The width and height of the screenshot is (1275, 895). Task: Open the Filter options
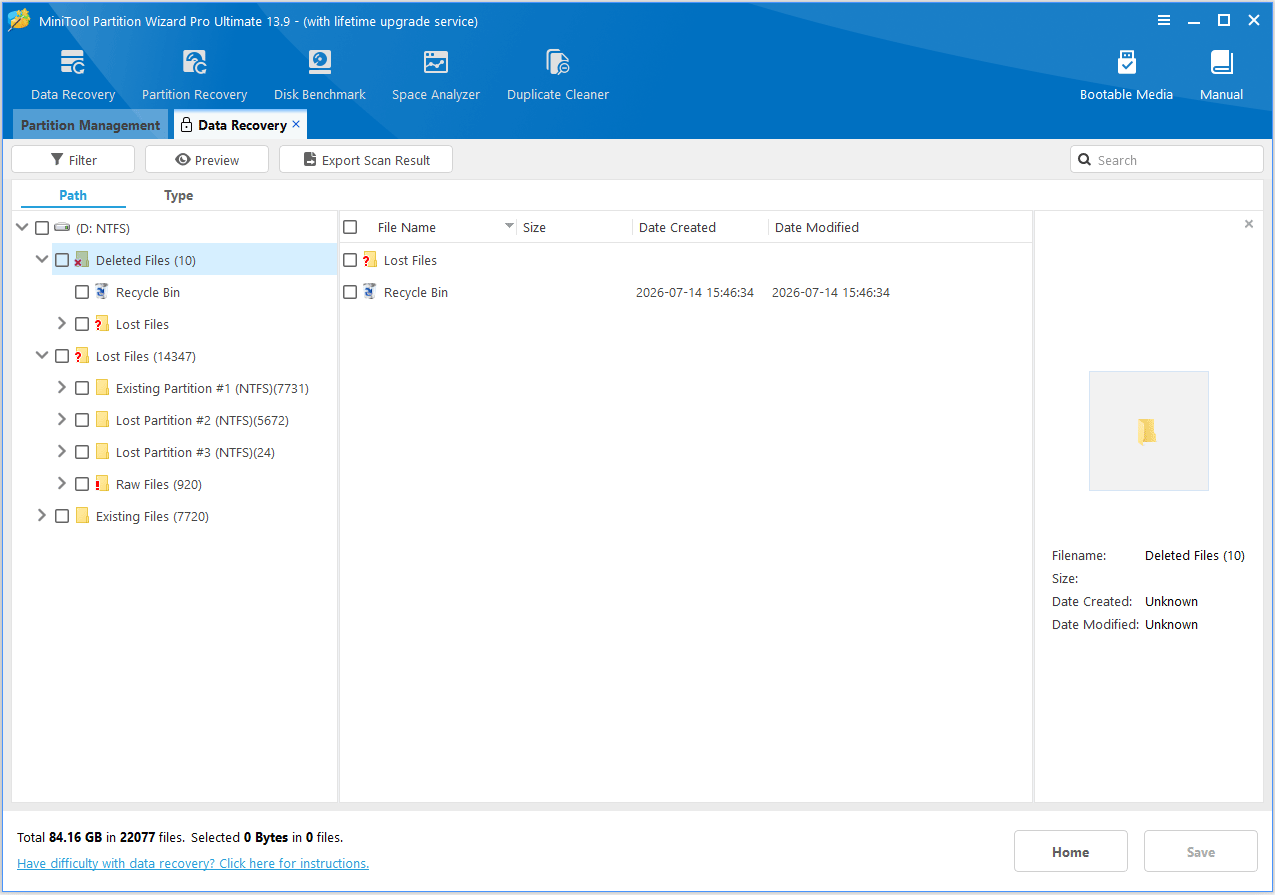[x=73, y=160]
